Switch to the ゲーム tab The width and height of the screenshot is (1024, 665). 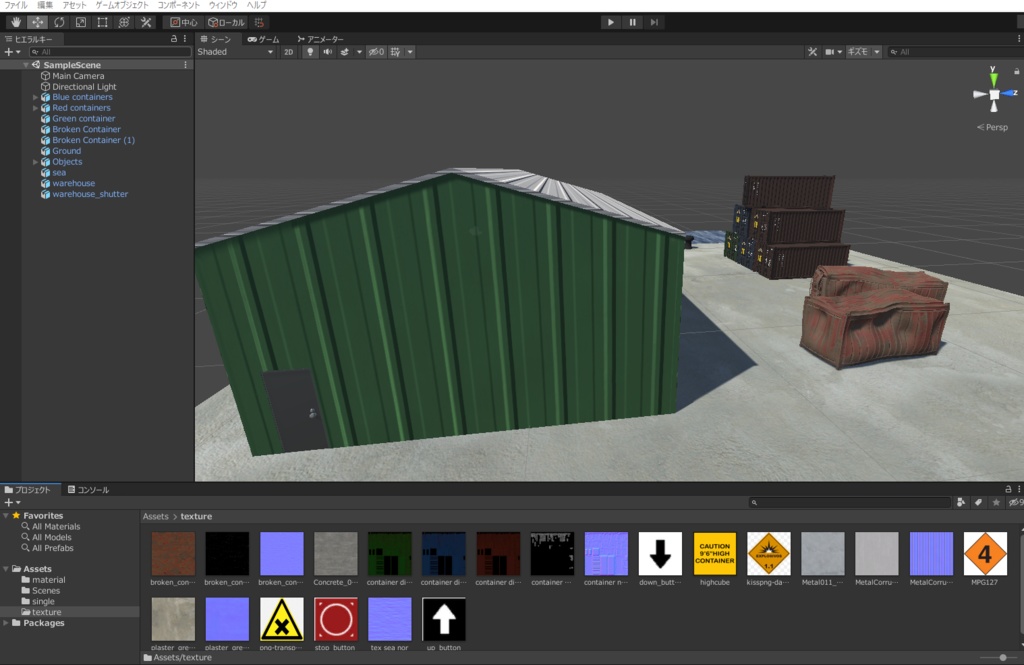[263, 39]
